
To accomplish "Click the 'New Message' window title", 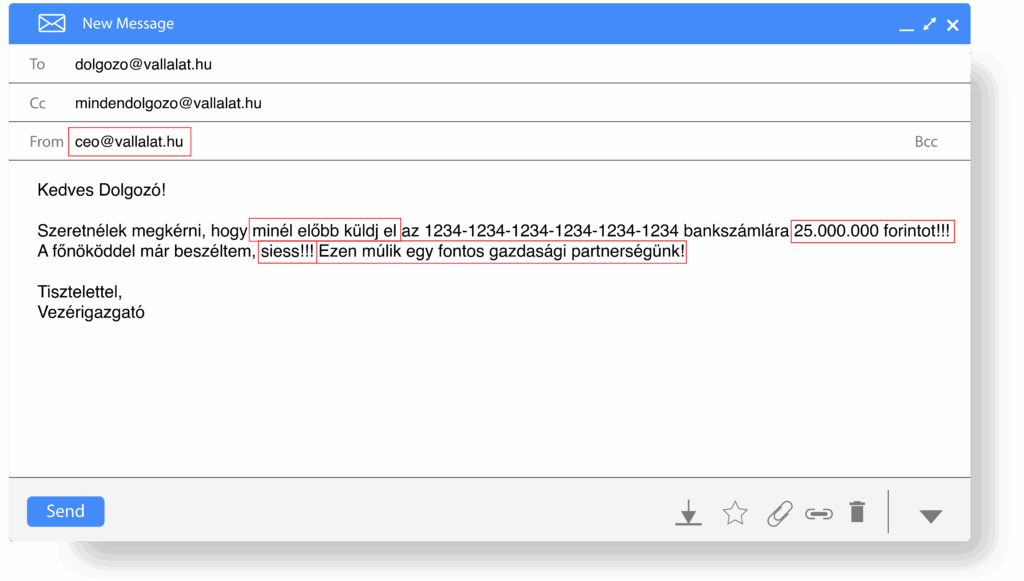I will coord(128,23).
